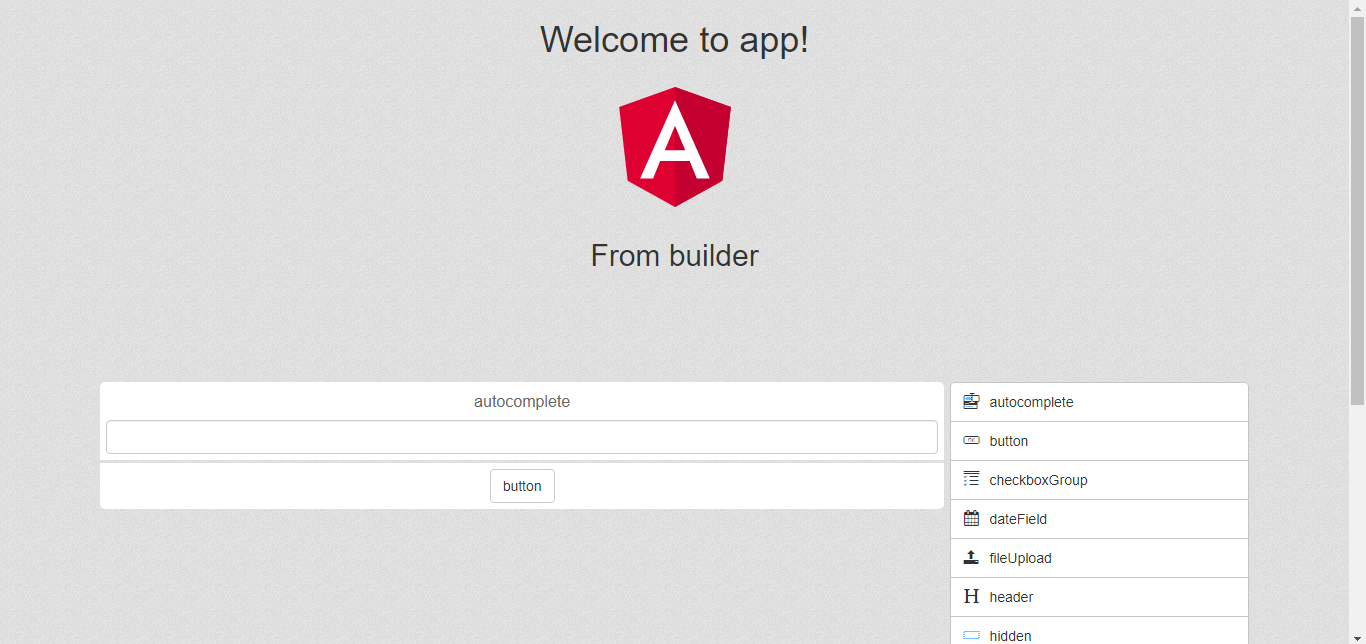
Task: Click the header H icon
Action: point(971,597)
